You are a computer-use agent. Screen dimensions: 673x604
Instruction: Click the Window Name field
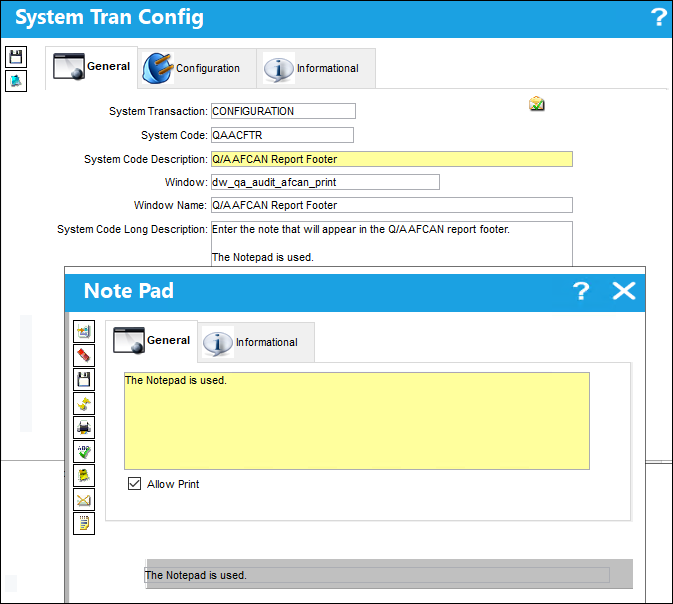click(x=392, y=205)
